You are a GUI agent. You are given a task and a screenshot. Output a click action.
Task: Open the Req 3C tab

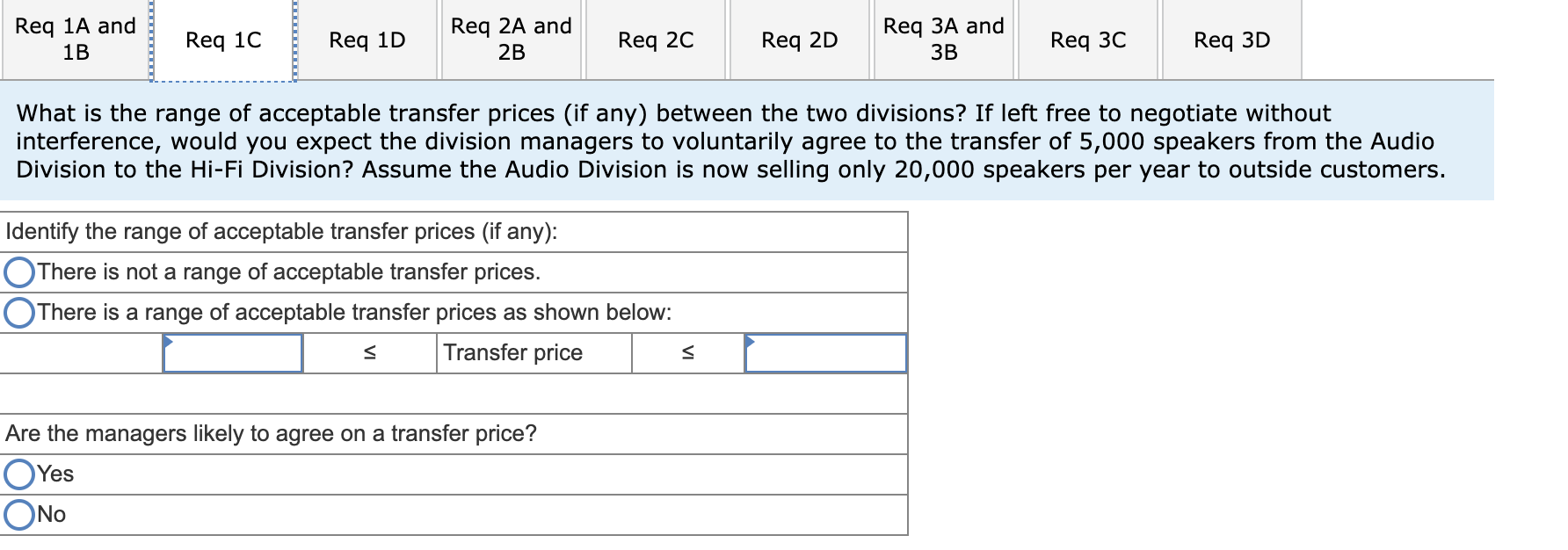point(1087,40)
